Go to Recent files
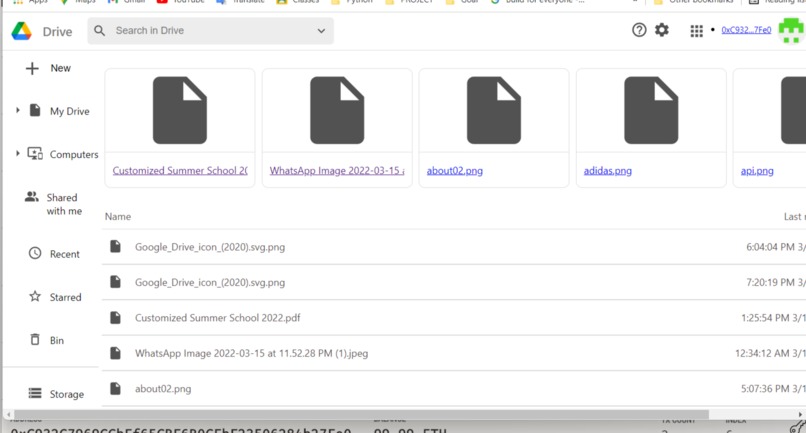806x433 pixels. pyautogui.click(x=65, y=254)
